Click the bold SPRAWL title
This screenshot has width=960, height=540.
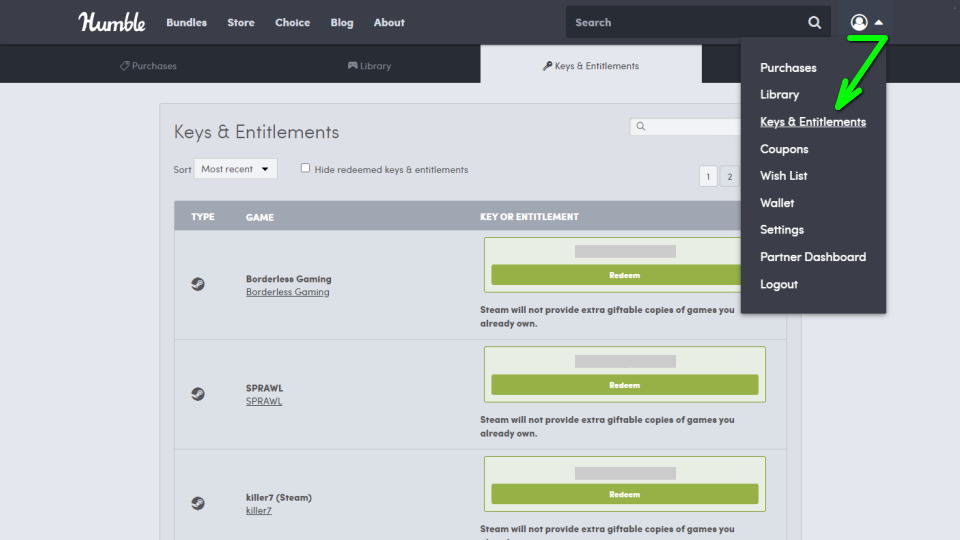point(264,388)
